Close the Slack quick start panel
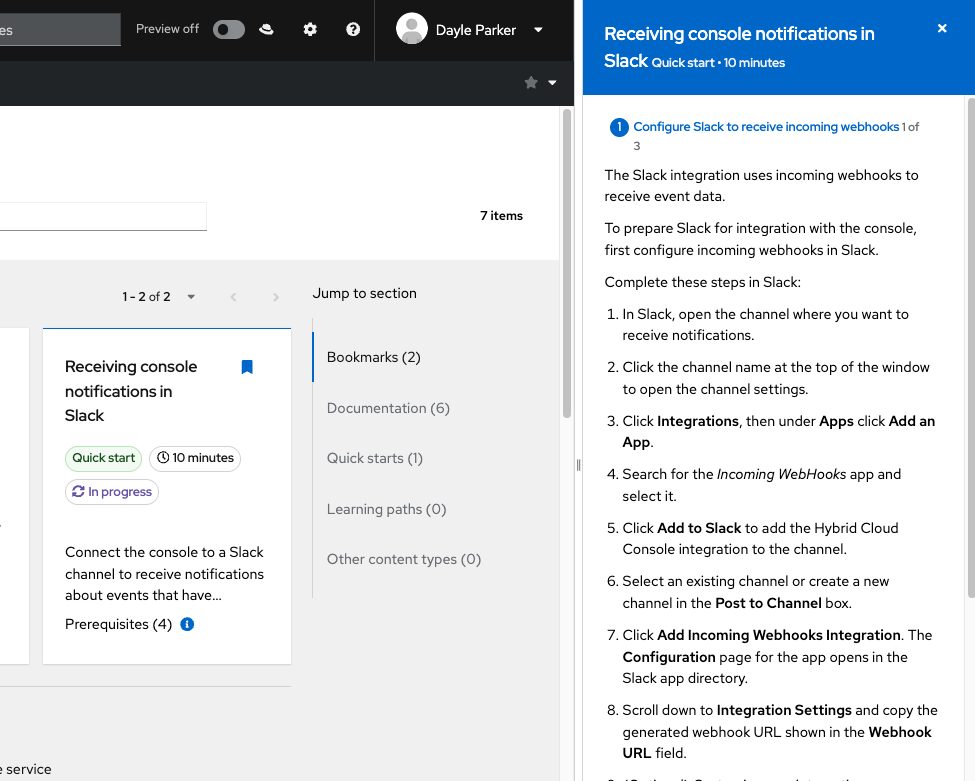 (942, 29)
